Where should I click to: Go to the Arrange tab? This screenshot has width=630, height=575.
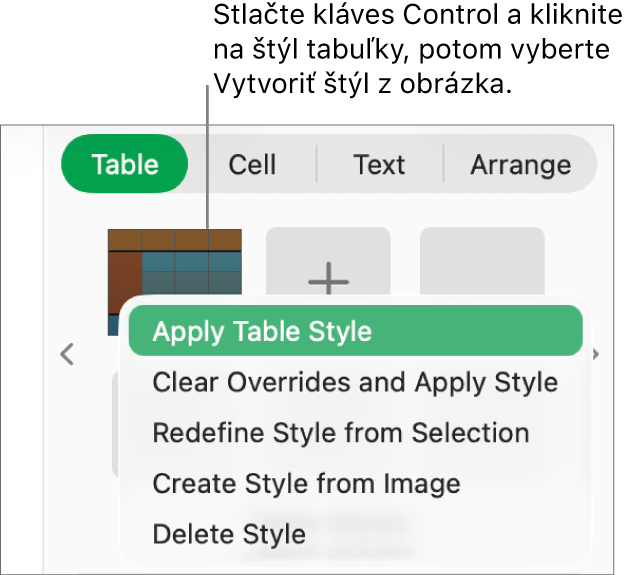pyautogui.click(x=520, y=164)
